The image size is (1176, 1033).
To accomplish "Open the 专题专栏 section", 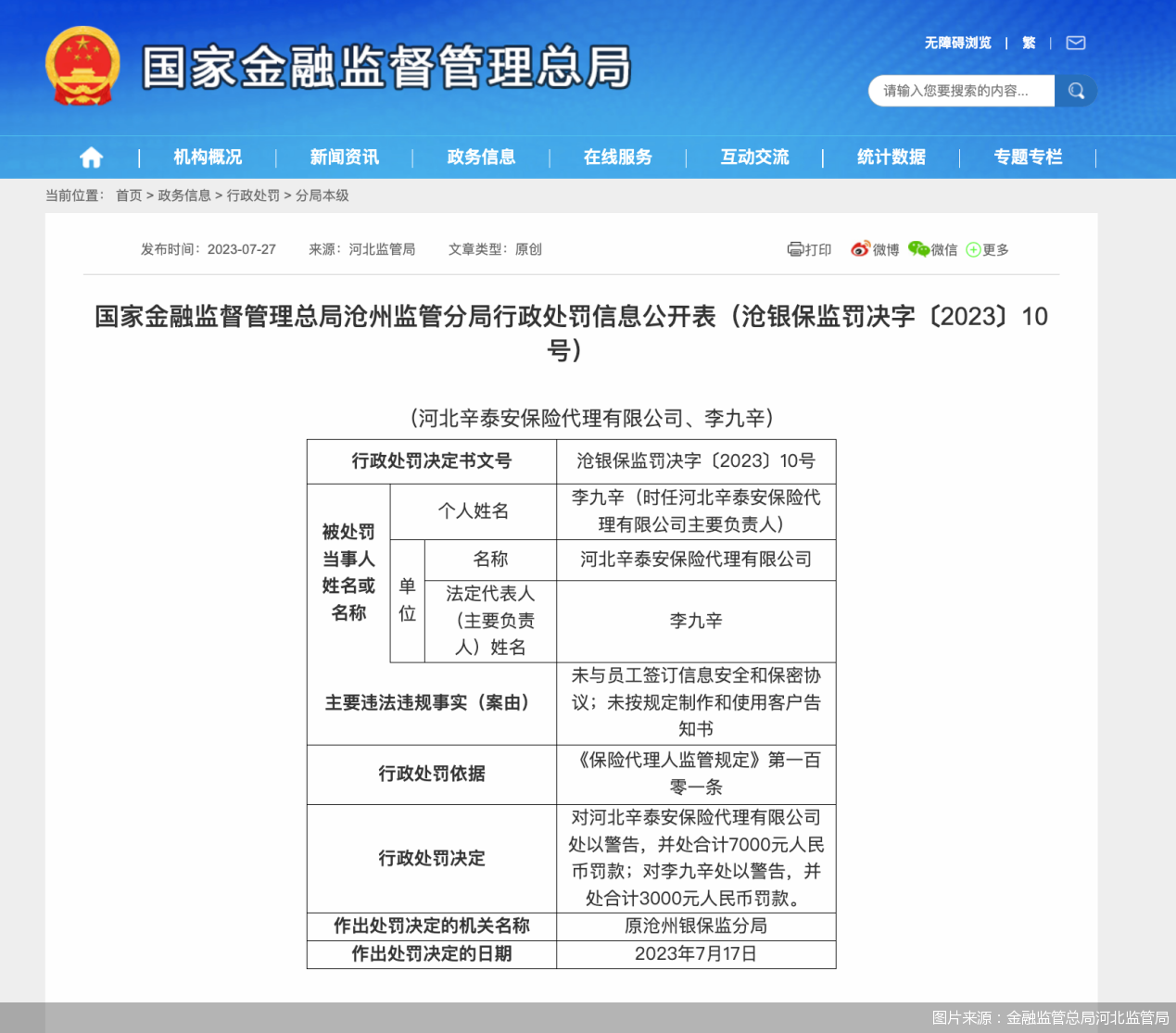I will click(x=1029, y=157).
